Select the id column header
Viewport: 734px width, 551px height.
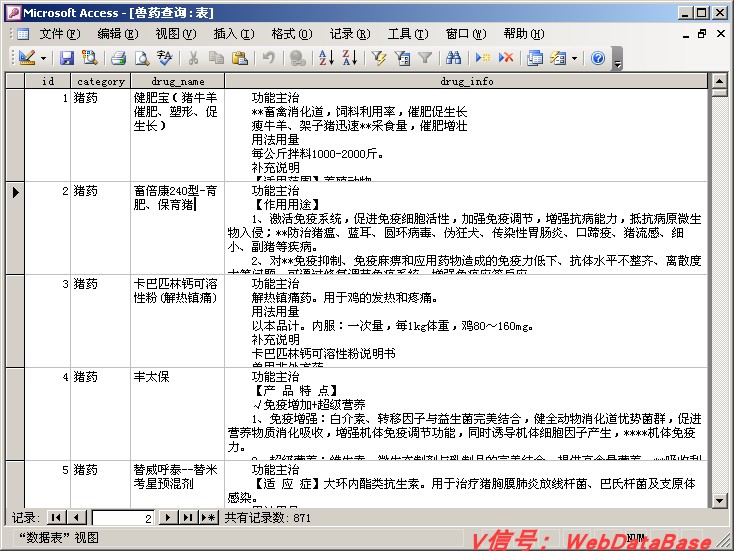pyautogui.click(x=48, y=81)
